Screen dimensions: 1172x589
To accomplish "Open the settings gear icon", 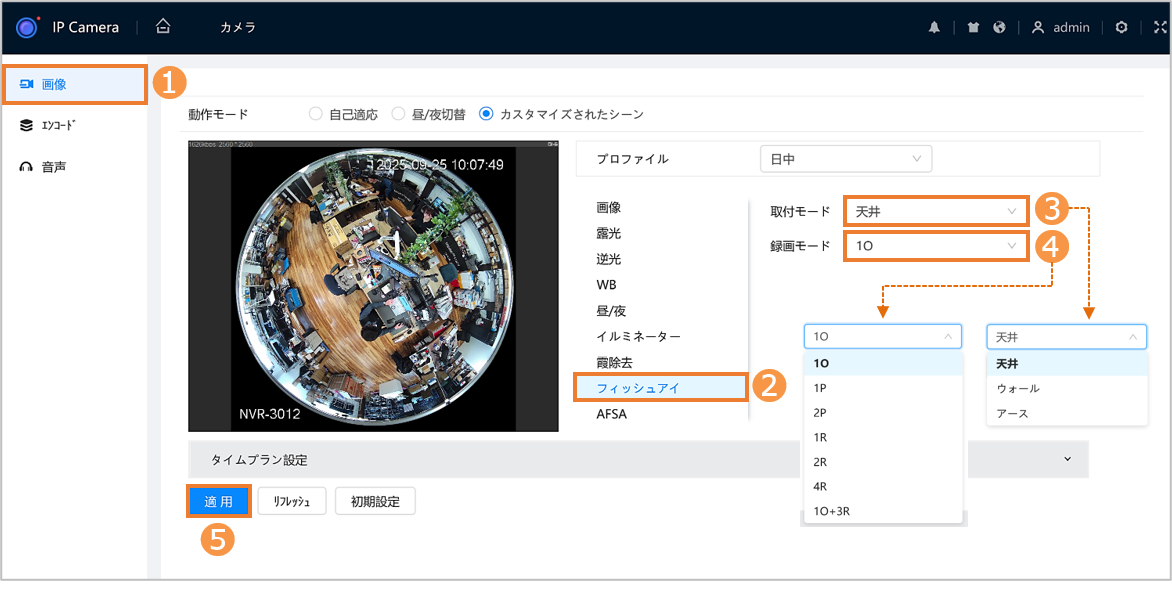I will pos(1121,28).
